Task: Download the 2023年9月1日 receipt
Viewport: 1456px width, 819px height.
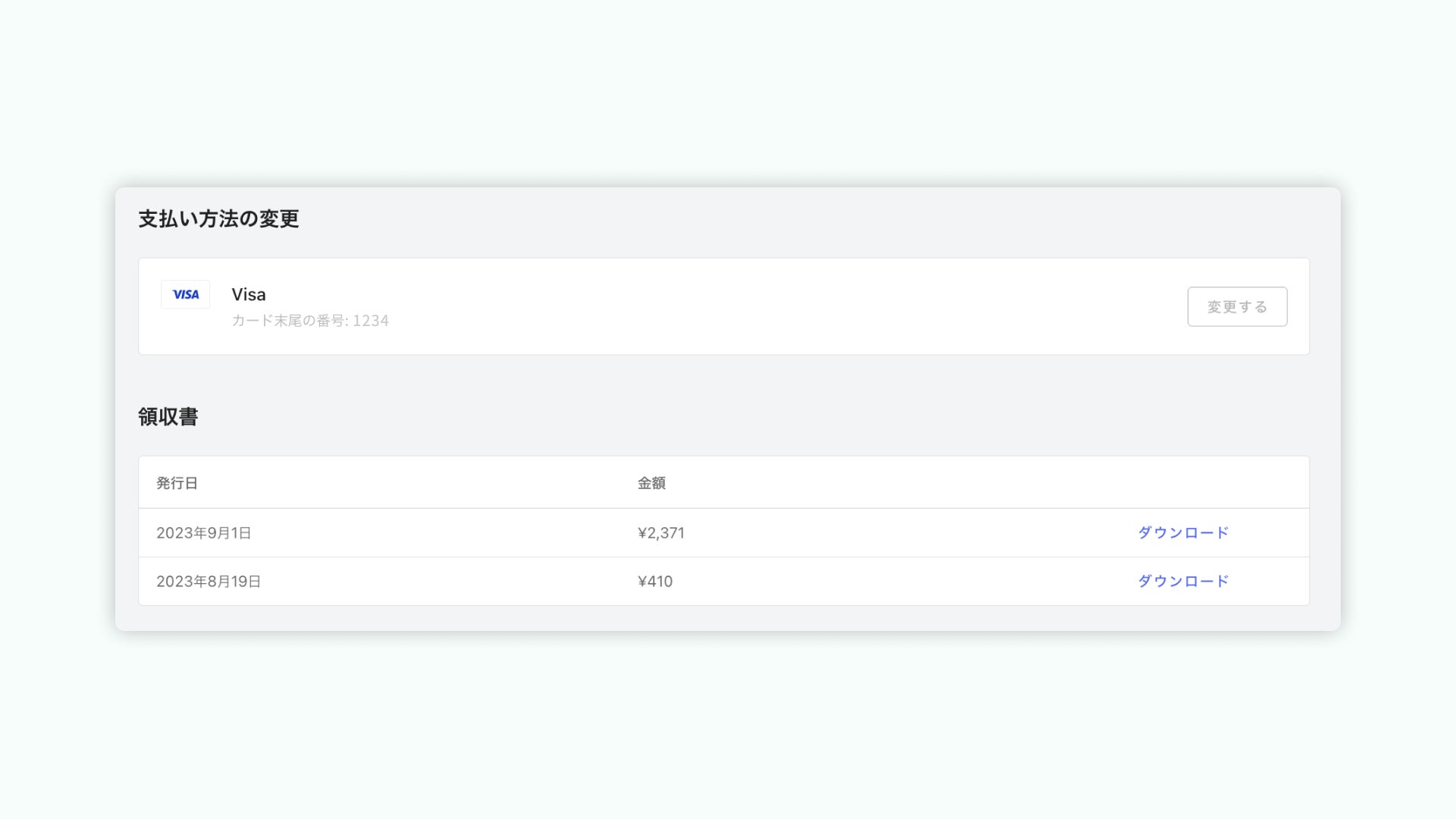Action: (x=1182, y=532)
